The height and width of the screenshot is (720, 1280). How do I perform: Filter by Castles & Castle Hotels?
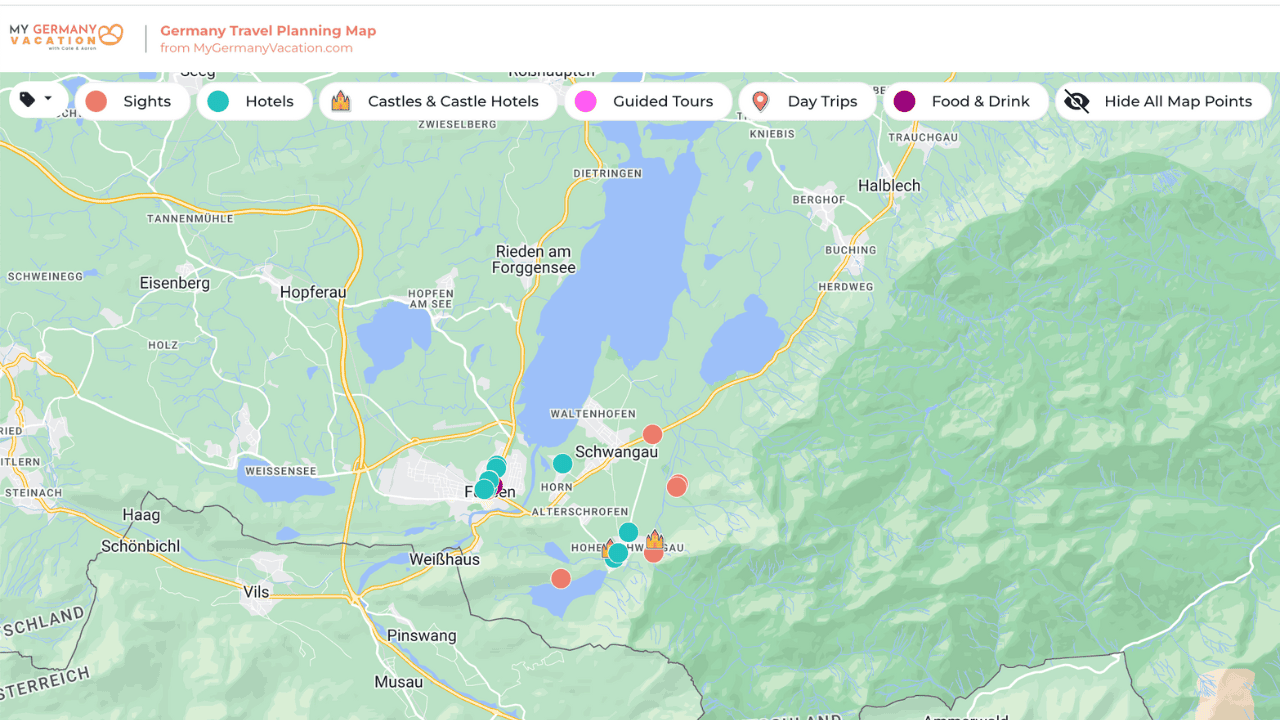tap(438, 101)
